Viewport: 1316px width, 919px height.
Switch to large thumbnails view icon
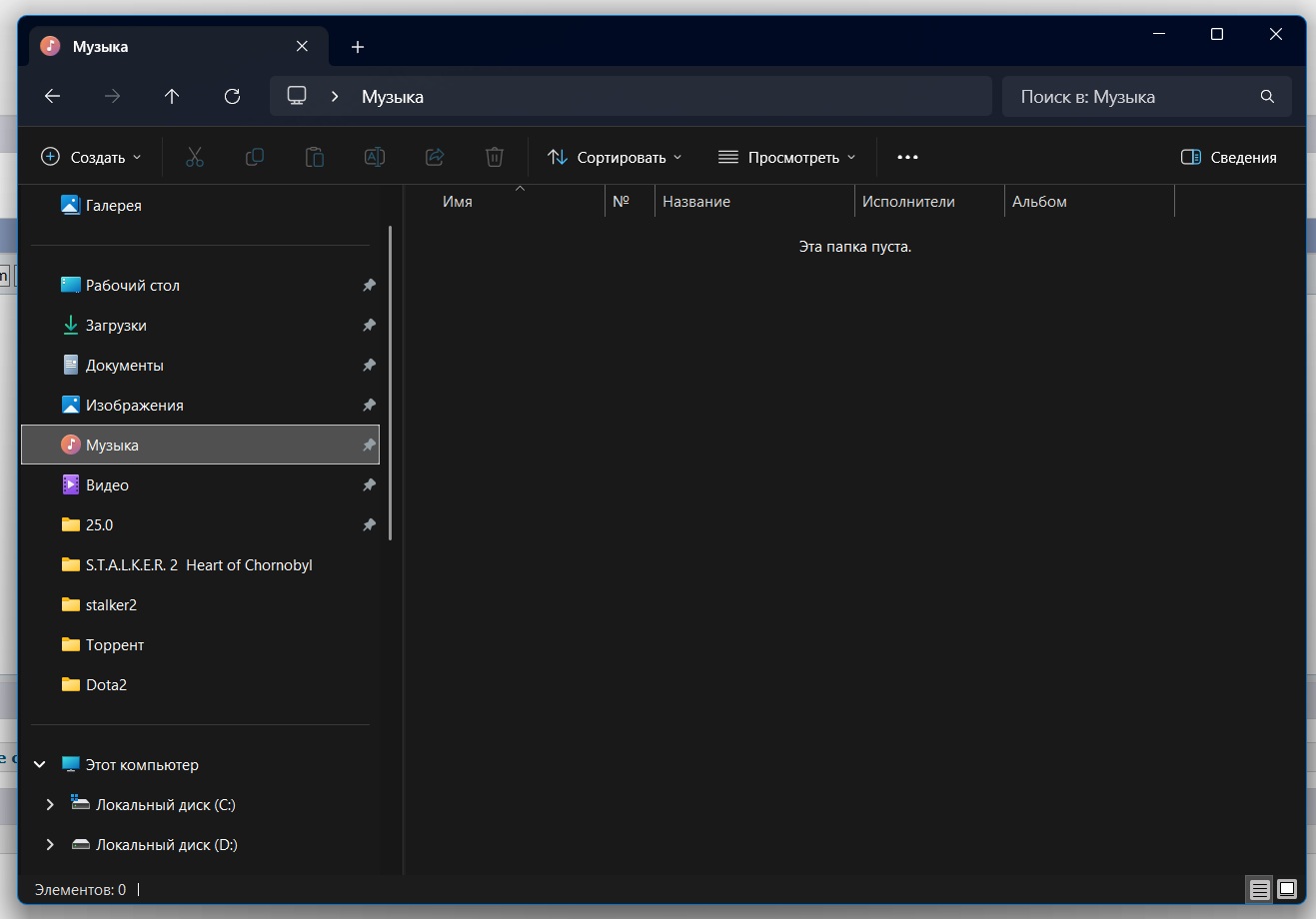click(x=1287, y=889)
